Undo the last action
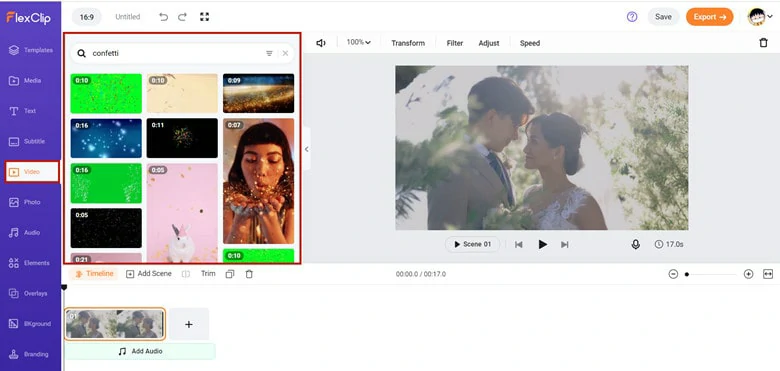Viewport: 780px width, 371px height. point(163,17)
